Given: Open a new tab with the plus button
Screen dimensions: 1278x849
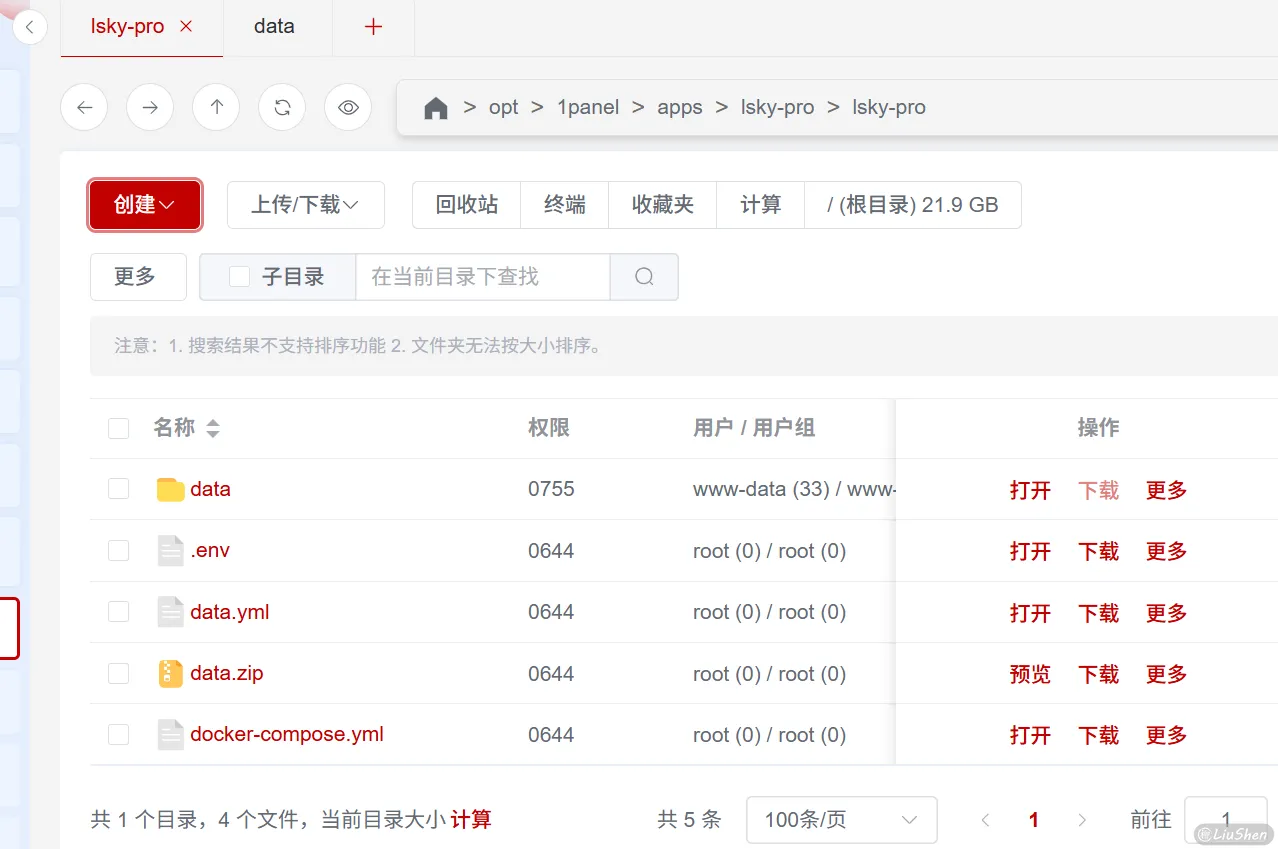Looking at the screenshot, I should point(372,27).
